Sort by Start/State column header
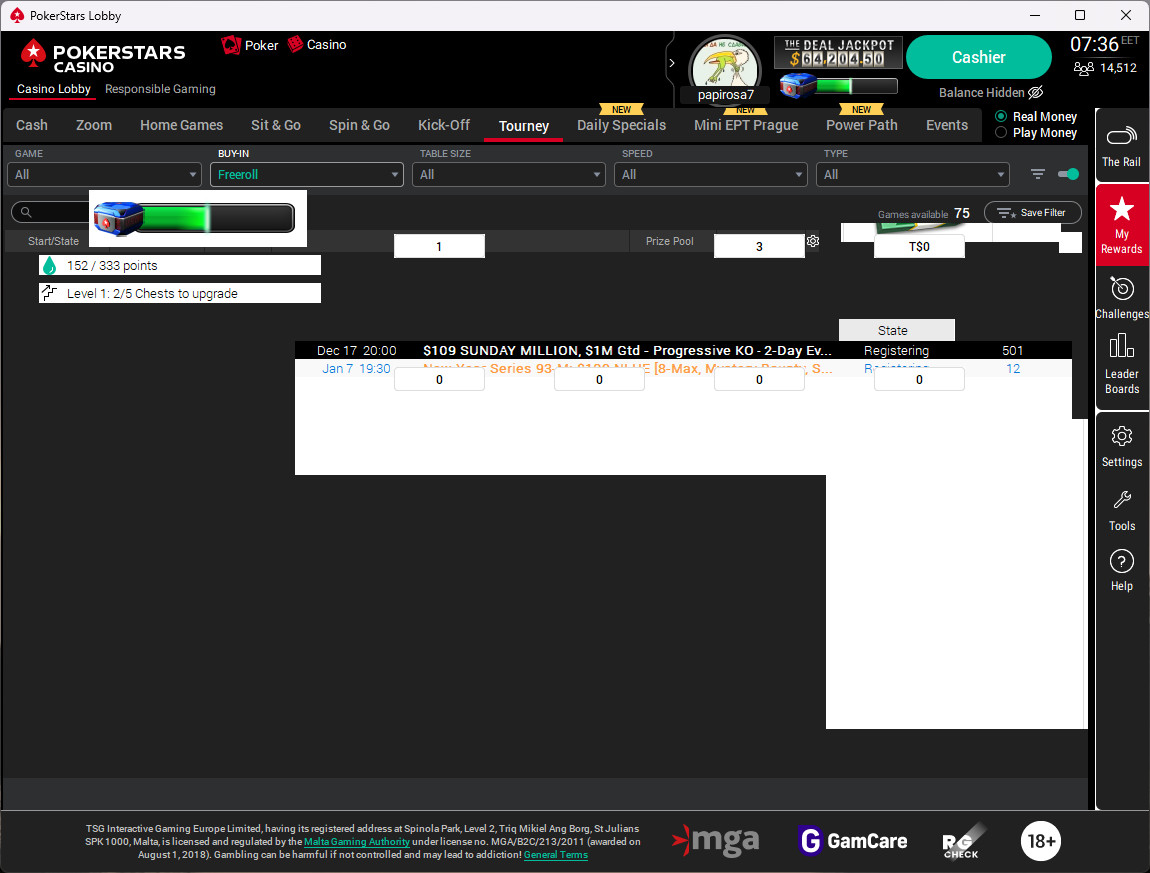 [54, 241]
